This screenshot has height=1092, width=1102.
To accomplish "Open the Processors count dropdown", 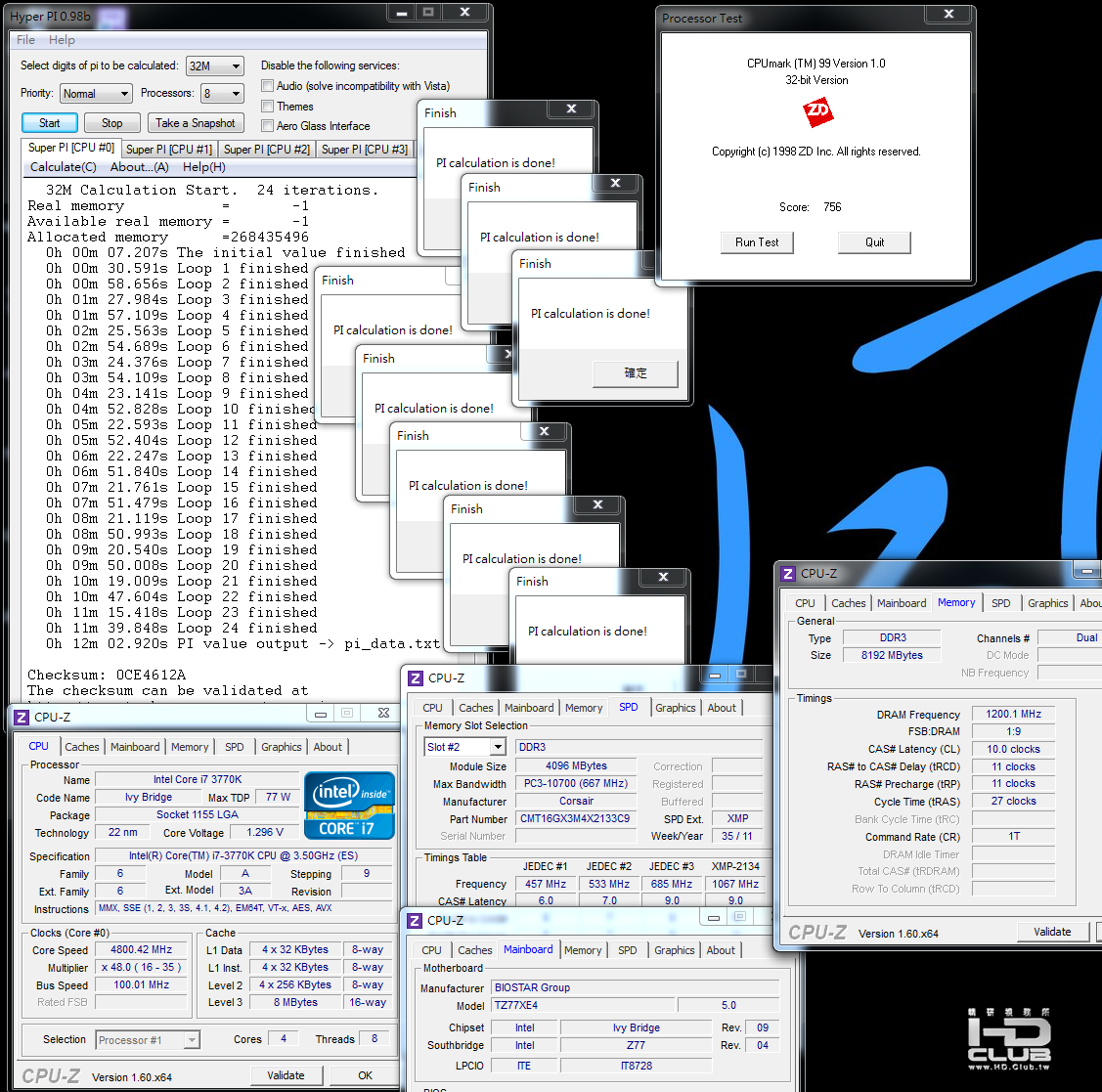I will click(x=222, y=94).
